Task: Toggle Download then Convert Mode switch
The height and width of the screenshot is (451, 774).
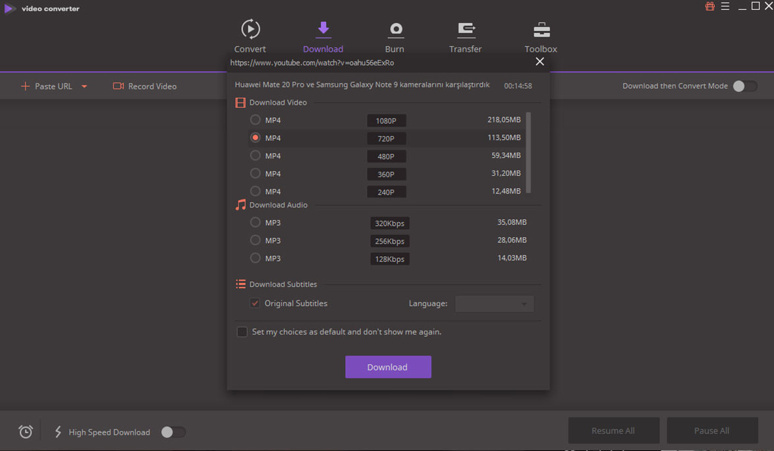Action: click(x=744, y=86)
